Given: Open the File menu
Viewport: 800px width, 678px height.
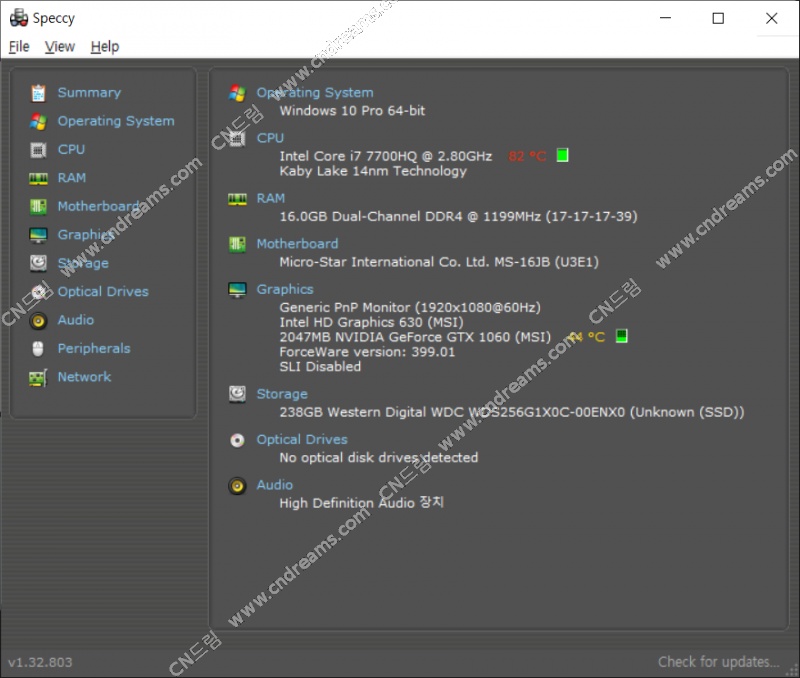Looking at the screenshot, I should click(19, 47).
